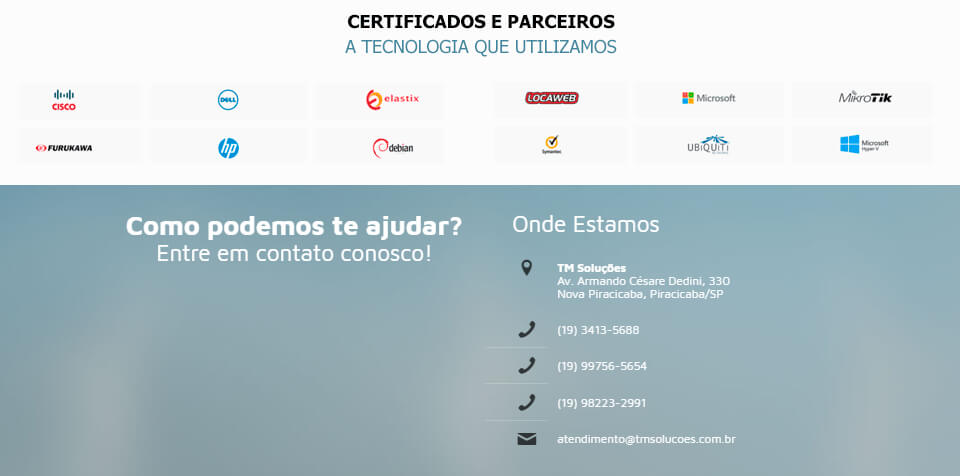Click the Onde Estamos heading
The image size is (960, 476).
click(x=585, y=224)
